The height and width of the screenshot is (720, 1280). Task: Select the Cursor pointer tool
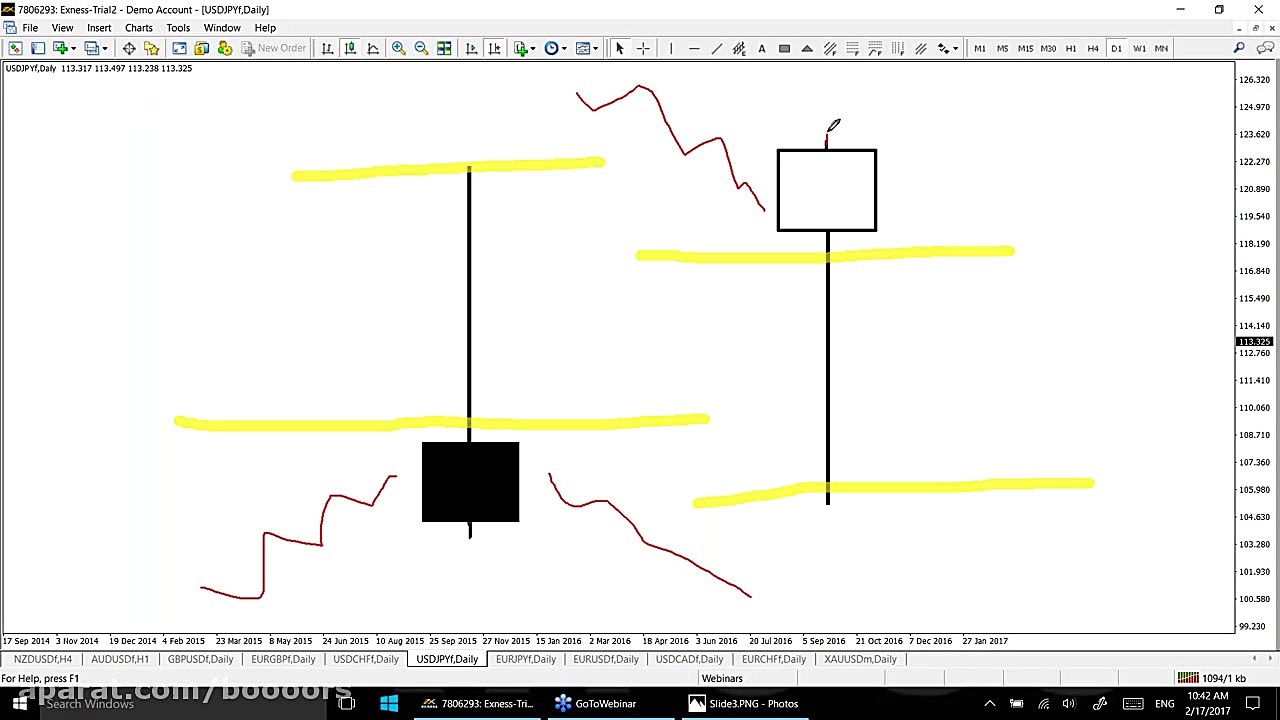(x=619, y=48)
